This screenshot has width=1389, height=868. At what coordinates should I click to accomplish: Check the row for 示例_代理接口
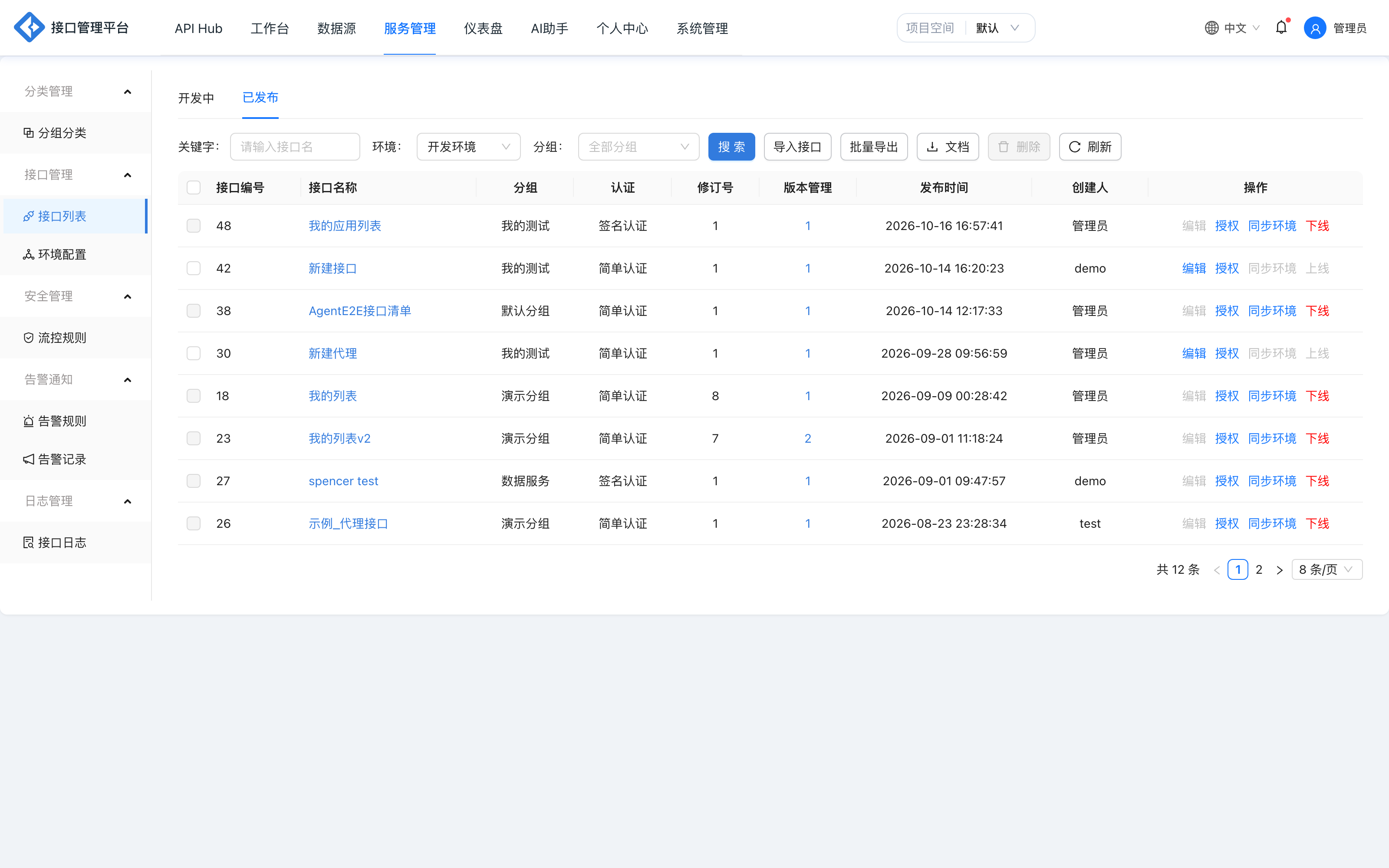(194, 523)
